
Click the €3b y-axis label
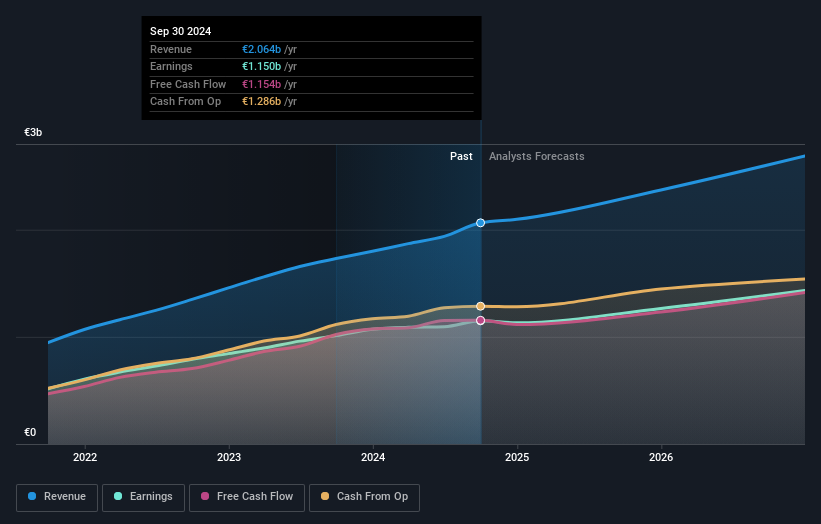click(x=33, y=132)
